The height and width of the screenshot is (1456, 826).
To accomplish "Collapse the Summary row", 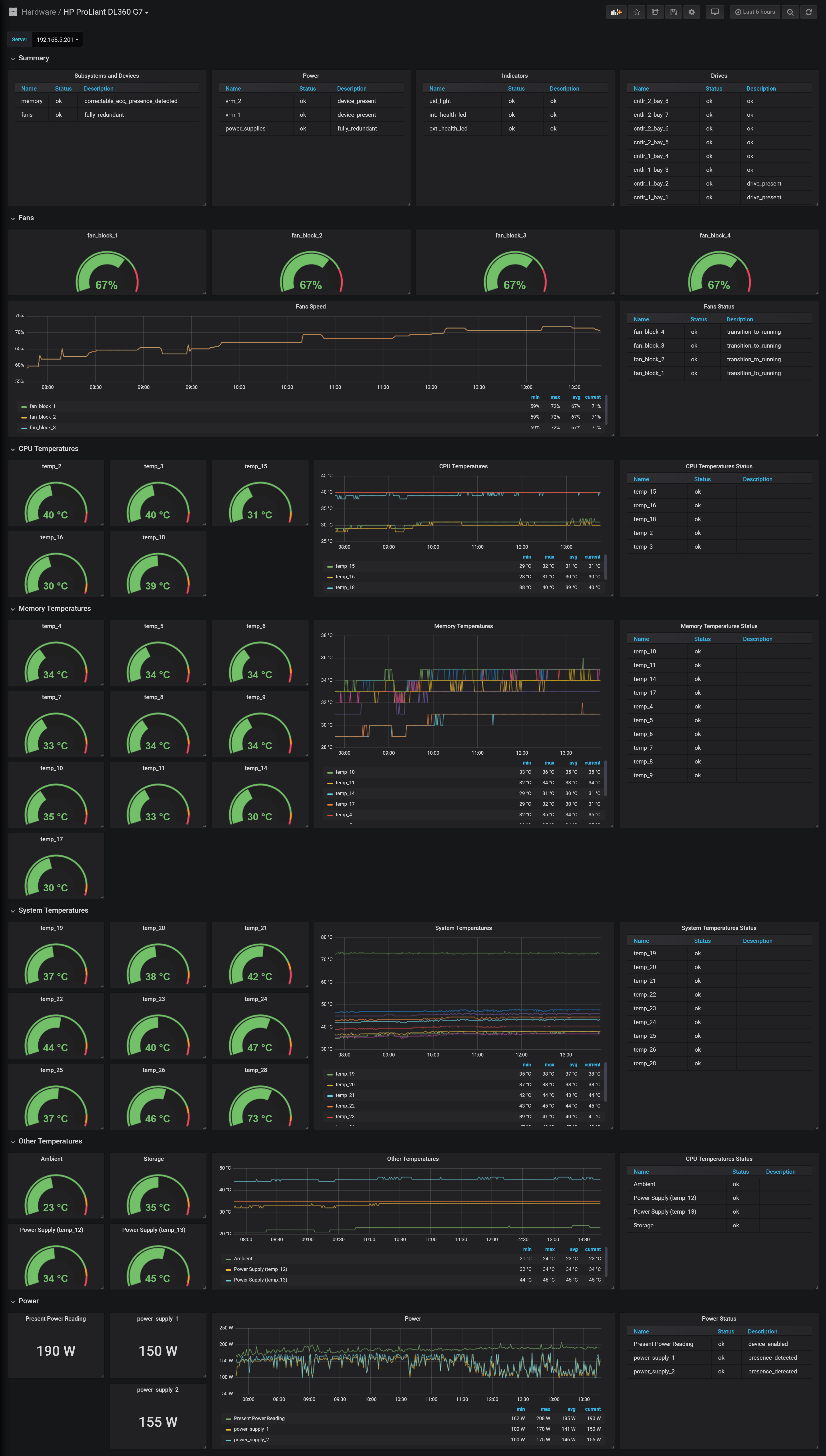I will point(30,58).
